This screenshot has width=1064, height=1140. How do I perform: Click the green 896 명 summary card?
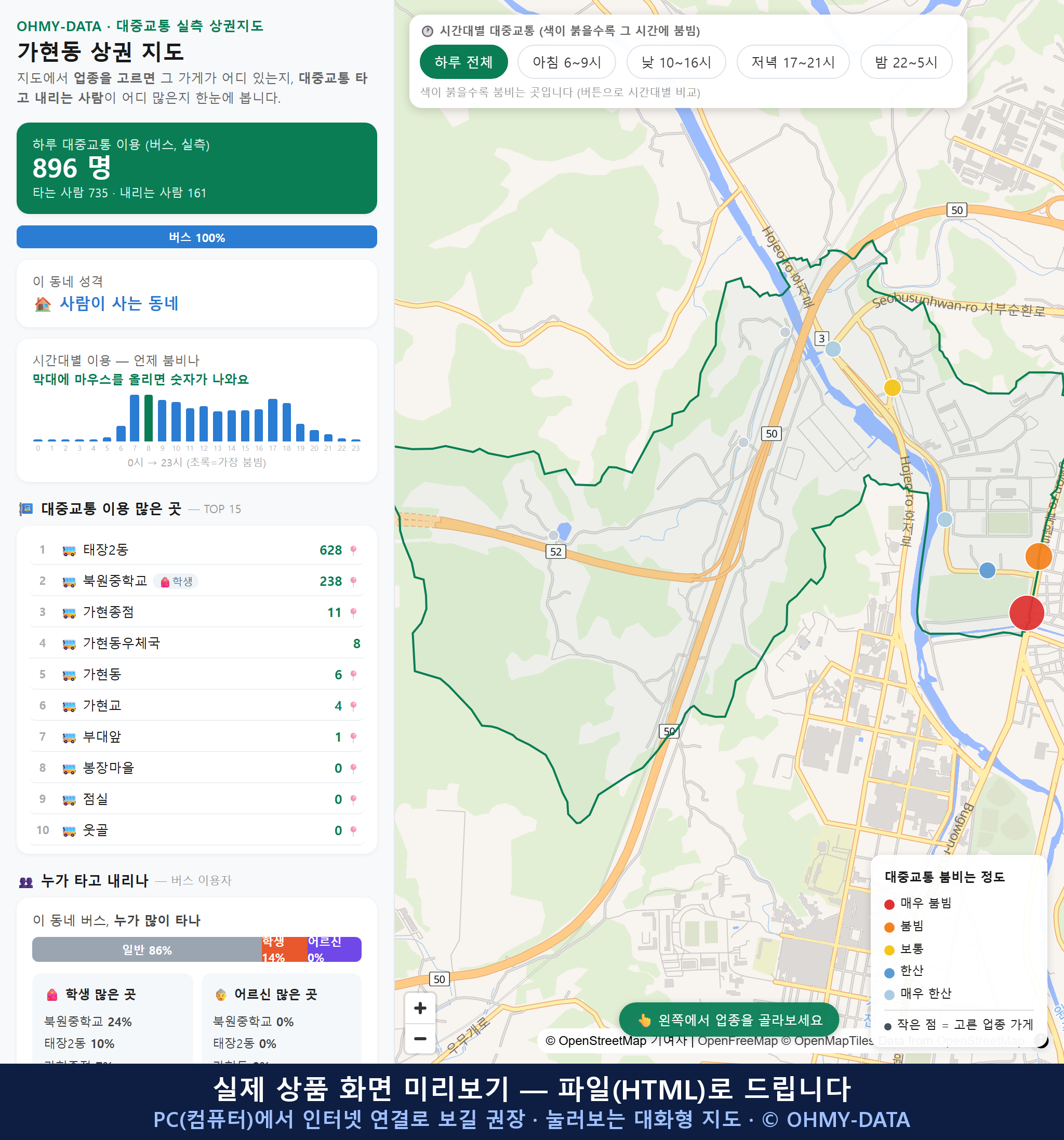(x=197, y=168)
